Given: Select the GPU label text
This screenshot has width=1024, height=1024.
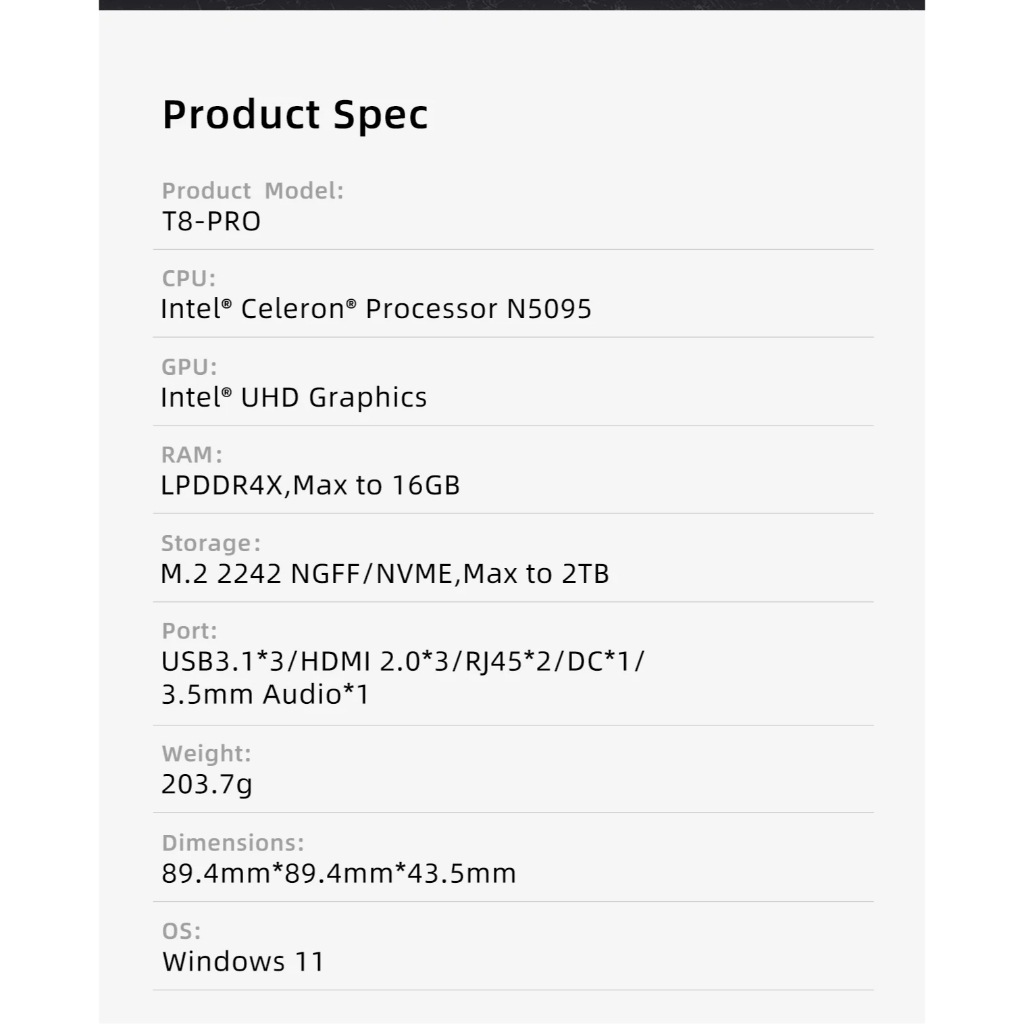Looking at the screenshot, I should point(189,367).
